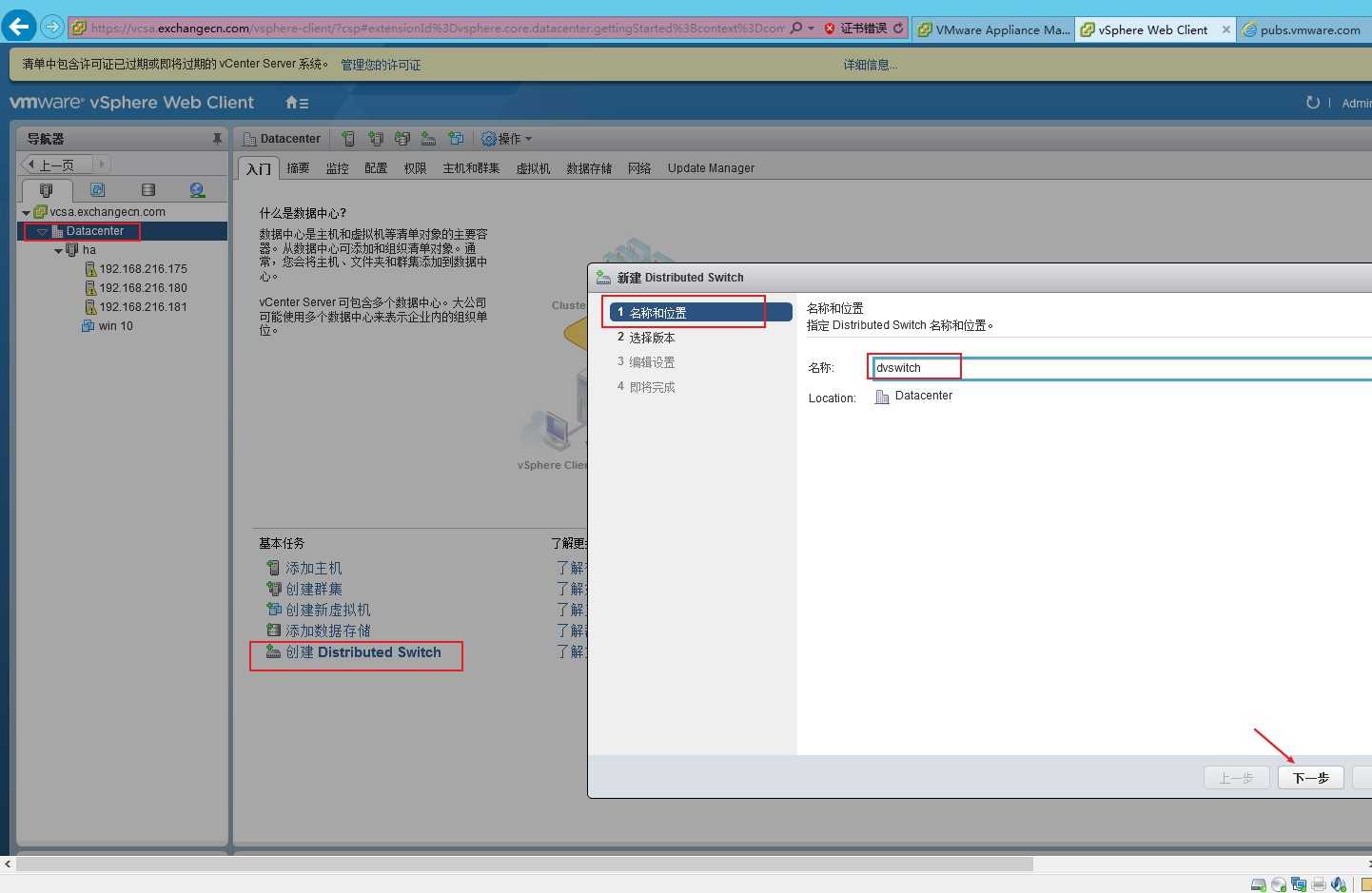Collapse the vcsa.exchangecn.com tree node
The image size is (1372, 893).
pyautogui.click(x=26, y=212)
